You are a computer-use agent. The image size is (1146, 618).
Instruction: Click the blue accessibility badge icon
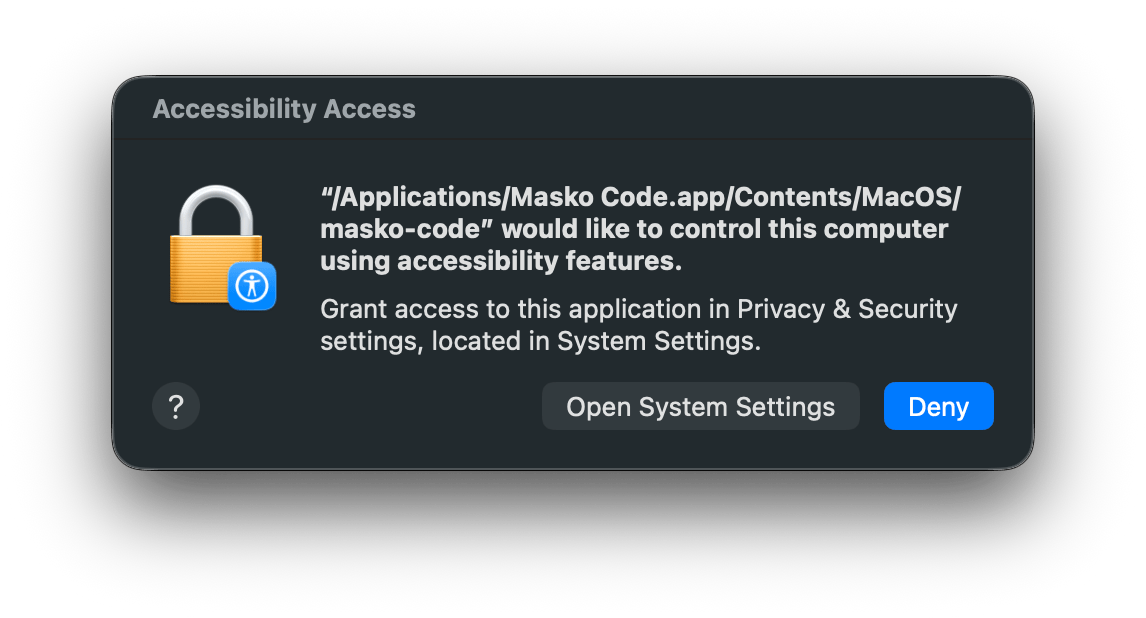point(251,286)
